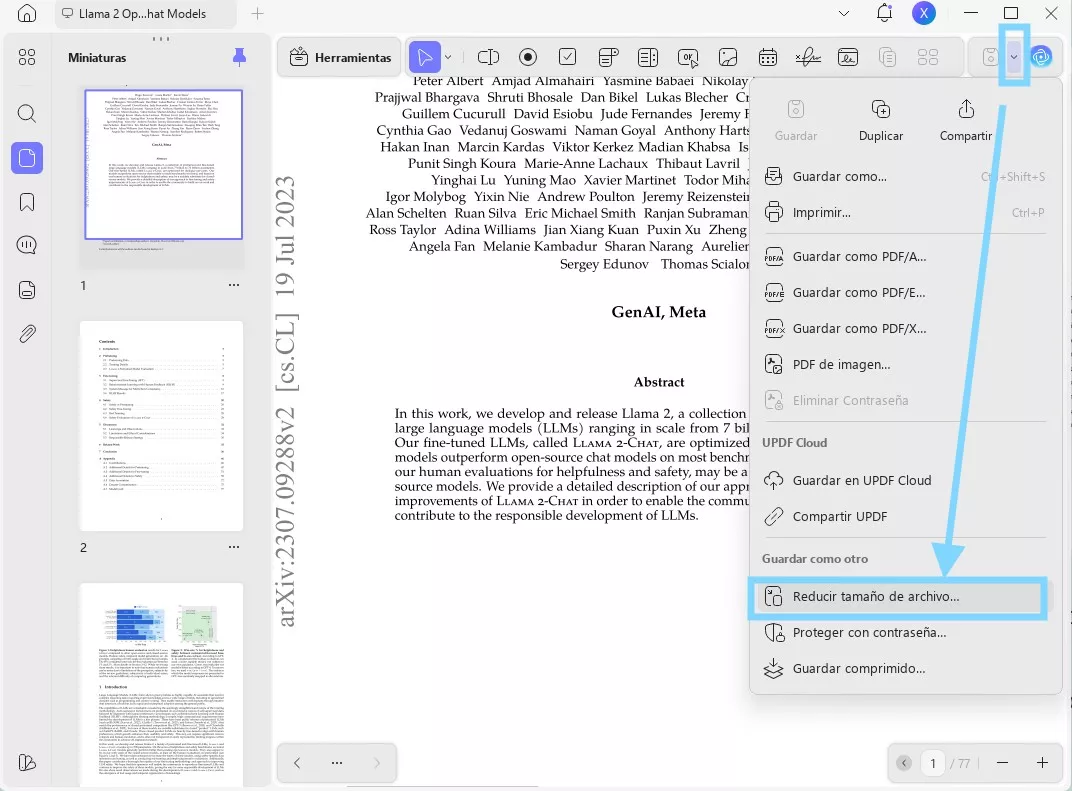Viewport: 1072px width, 791px height.
Task: Open the search sidebar icon
Action: click(x=27, y=113)
